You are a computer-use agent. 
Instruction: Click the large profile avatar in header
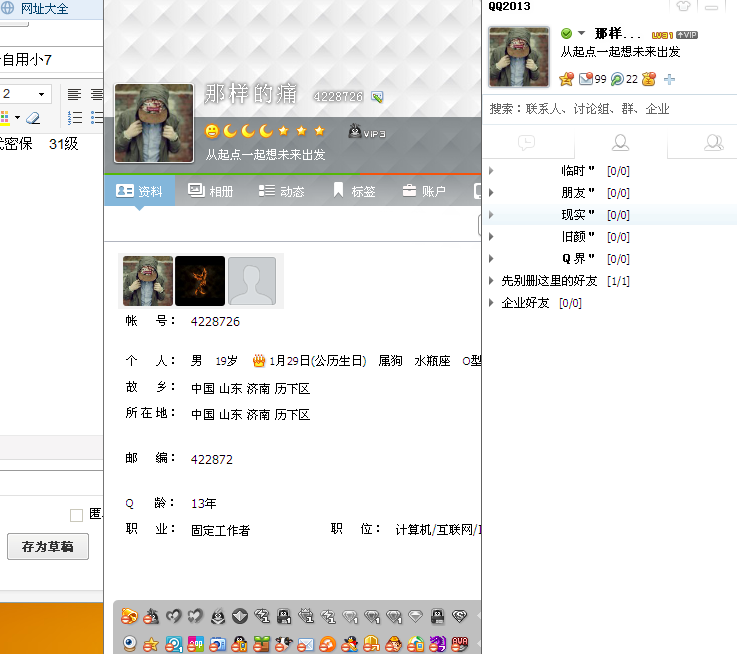pyautogui.click(x=154, y=123)
